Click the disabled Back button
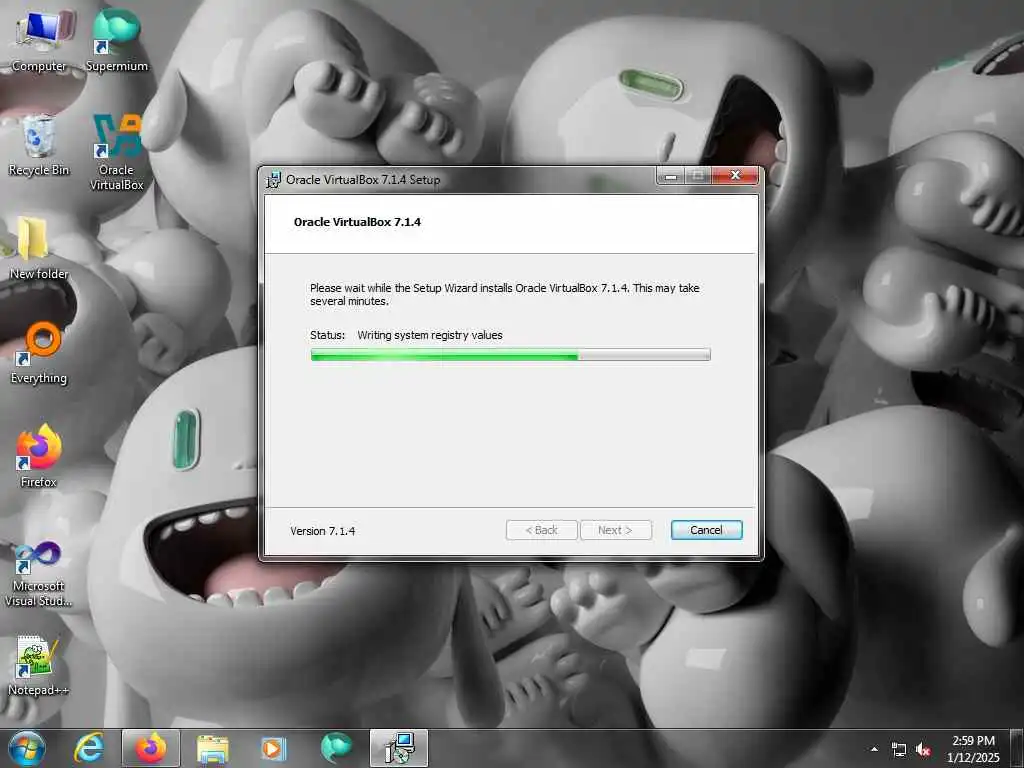Screen dimensions: 1024x768 pyautogui.click(x=541, y=530)
